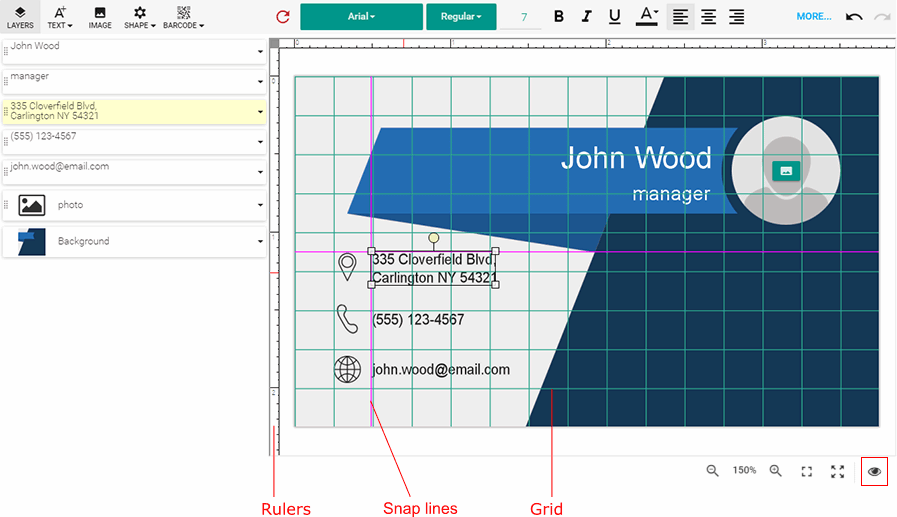Screen dimensions: 897x517
Task: Open the Text tool menu
Action: pos(59,17)
